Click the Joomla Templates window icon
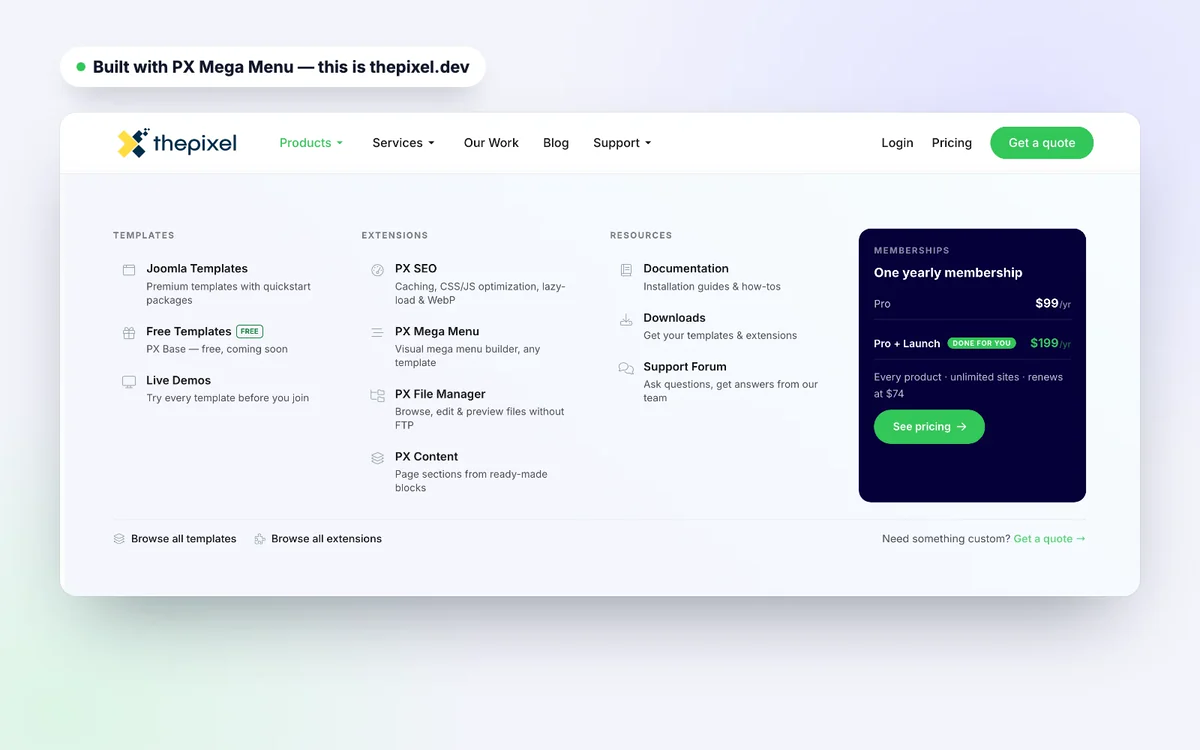The height and width of the screenshot is (750, 1200). click(129, 270)
